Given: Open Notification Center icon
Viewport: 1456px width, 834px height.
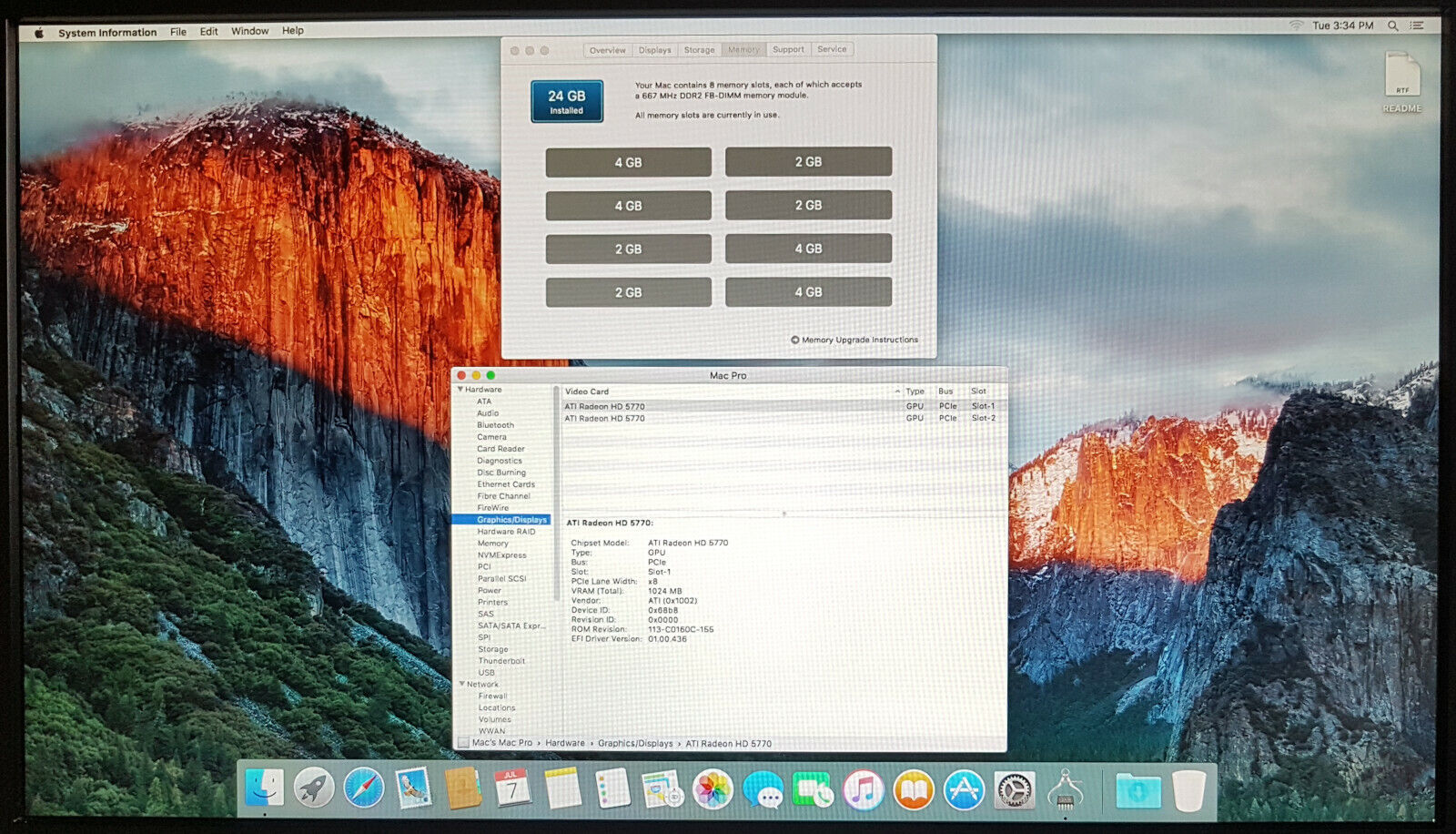Looking at the screenshot, I should 1417,25.
